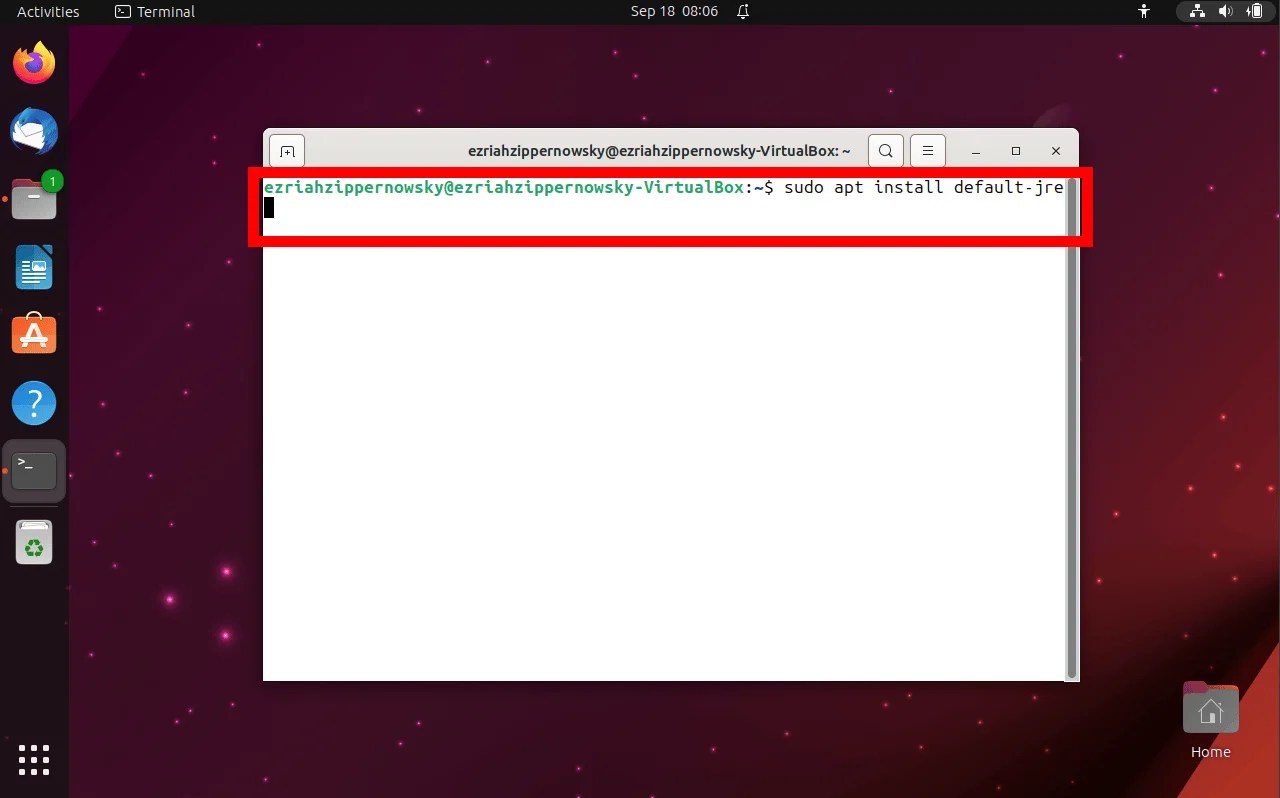The image size is (1280, 798).
Task: Click Activities in the top bar
Action: (x=47, y=11)
